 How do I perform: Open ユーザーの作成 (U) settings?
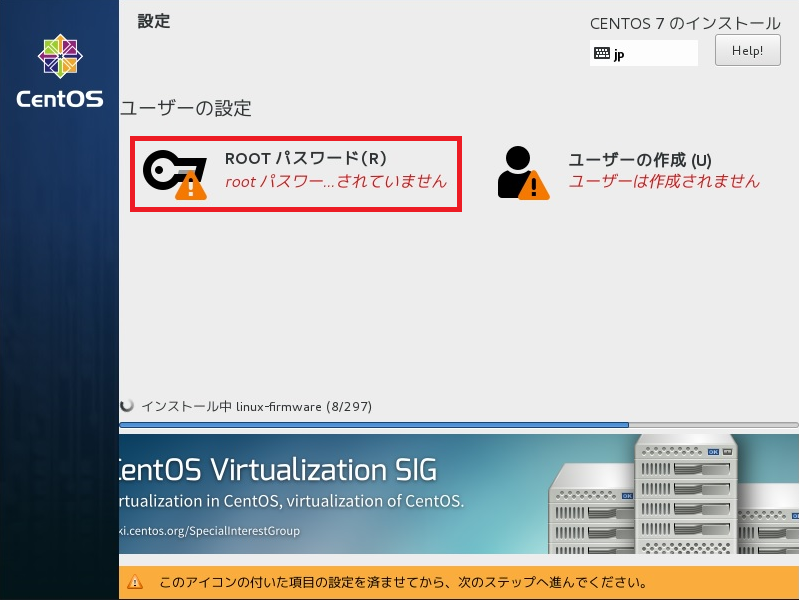point(629,173)
